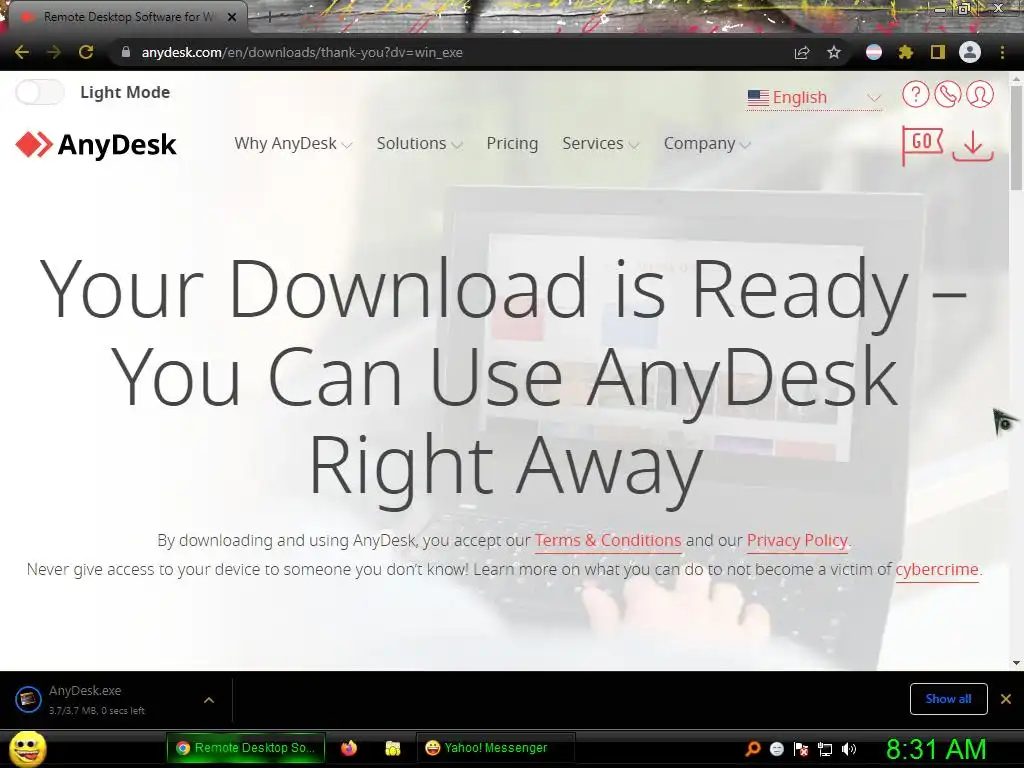The image size is (1024, 768).
Task: Open the Terms & Conditions link
Action: click(x=608, y=540)
